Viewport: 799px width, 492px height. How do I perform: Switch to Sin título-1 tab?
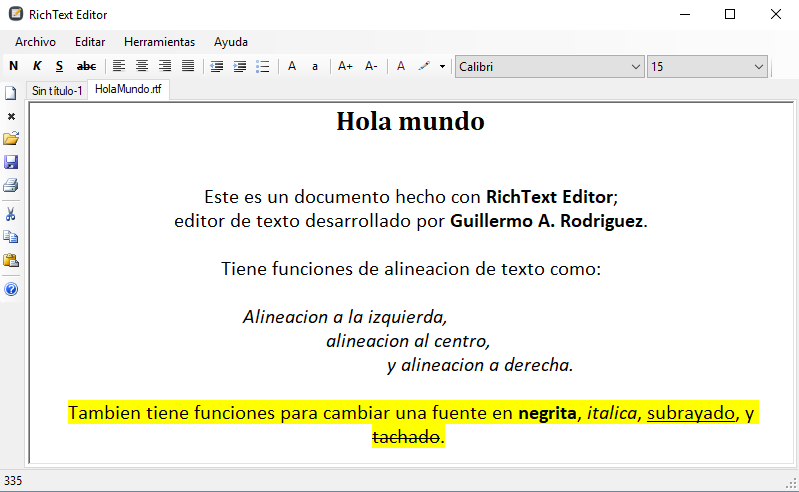57,91
